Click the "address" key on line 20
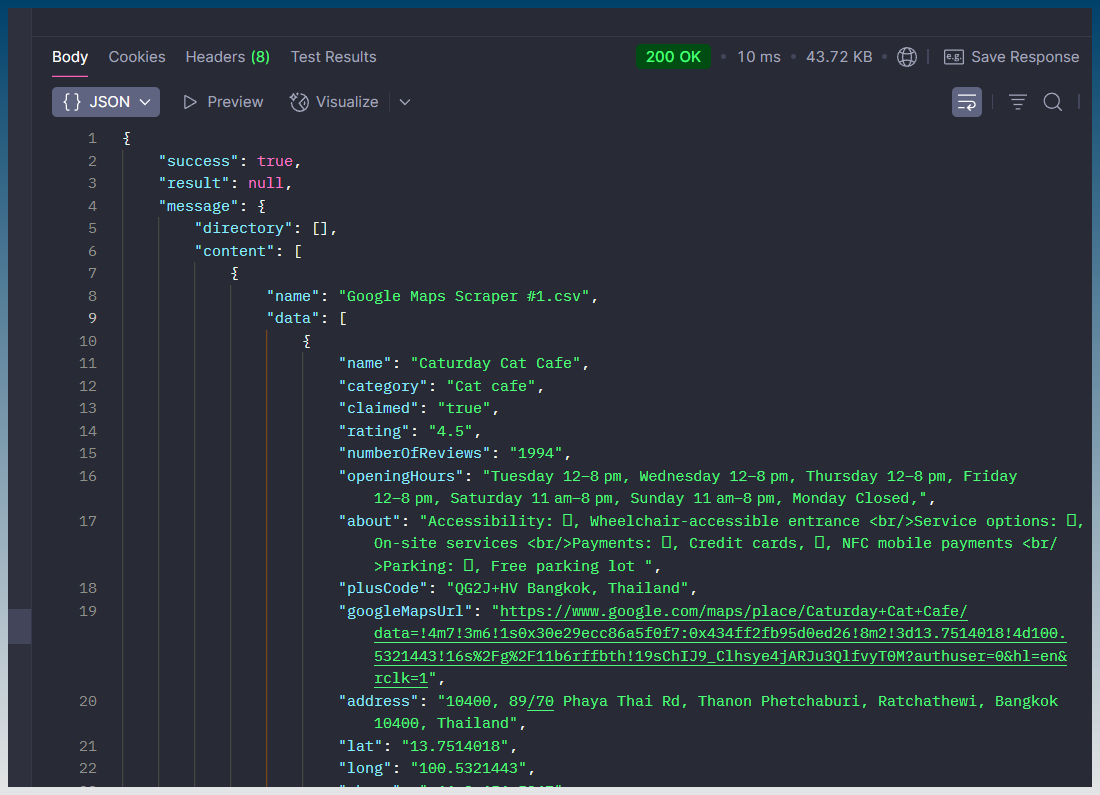1100x795 pixels. [379, 701]
